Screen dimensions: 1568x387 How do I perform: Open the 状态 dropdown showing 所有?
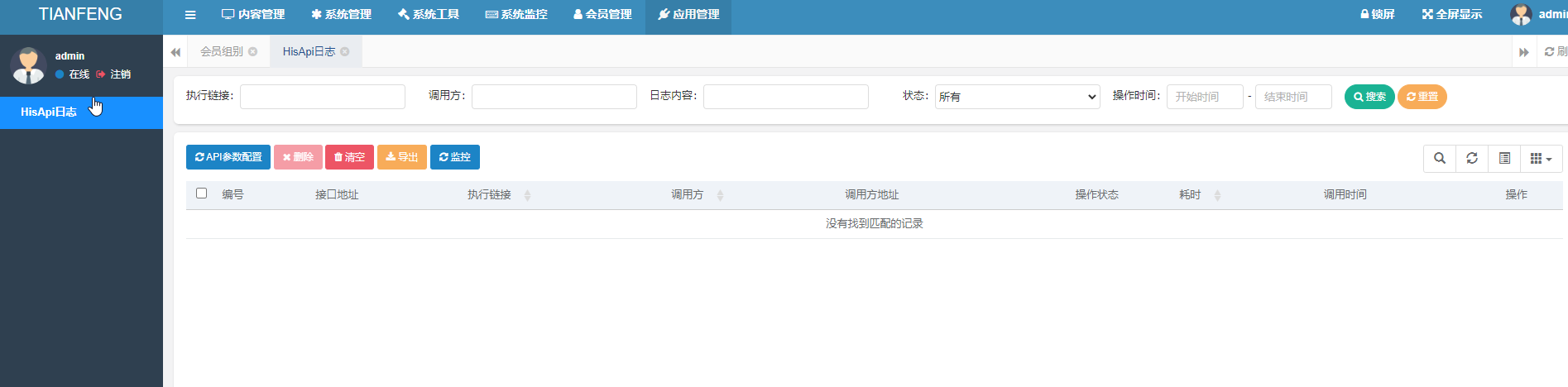coord(1018,97)
